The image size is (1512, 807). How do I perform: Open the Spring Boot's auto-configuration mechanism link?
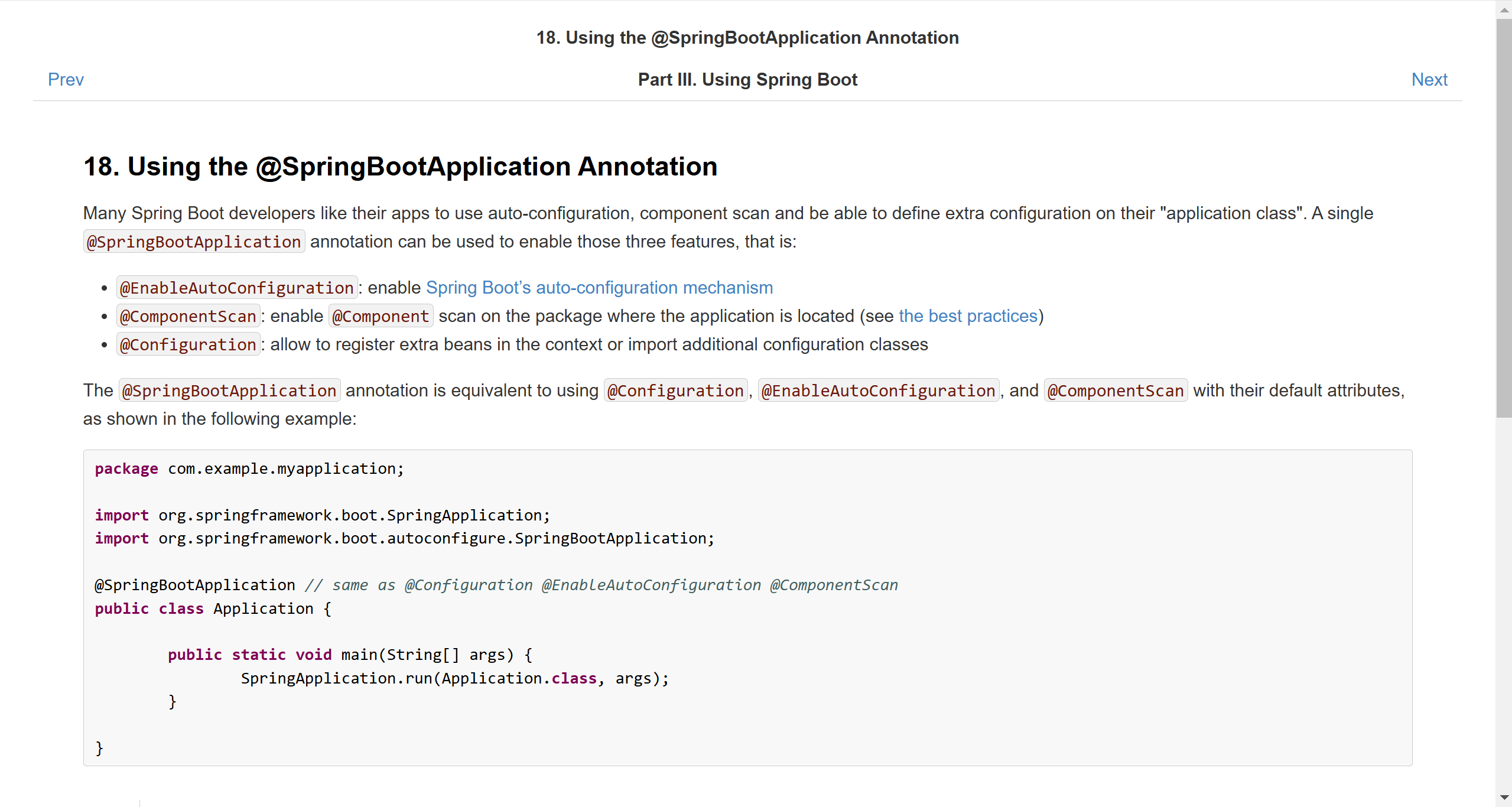(599, 288)
